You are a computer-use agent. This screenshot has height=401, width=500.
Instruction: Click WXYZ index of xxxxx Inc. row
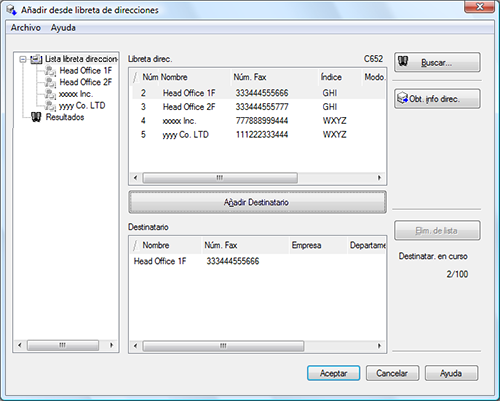tap(334, 121)
